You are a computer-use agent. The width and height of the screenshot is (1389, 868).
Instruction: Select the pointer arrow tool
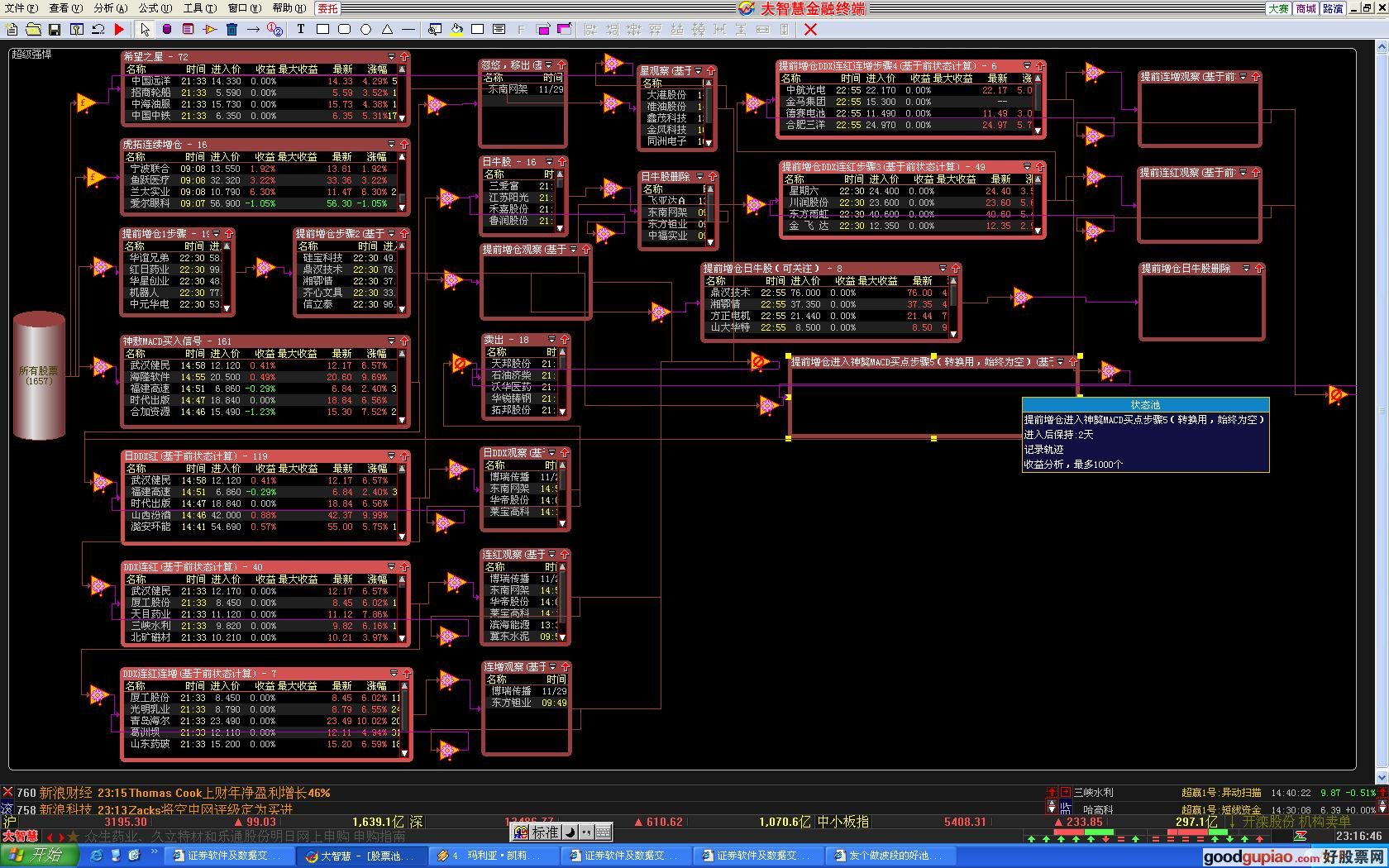(x=146, y=29)
